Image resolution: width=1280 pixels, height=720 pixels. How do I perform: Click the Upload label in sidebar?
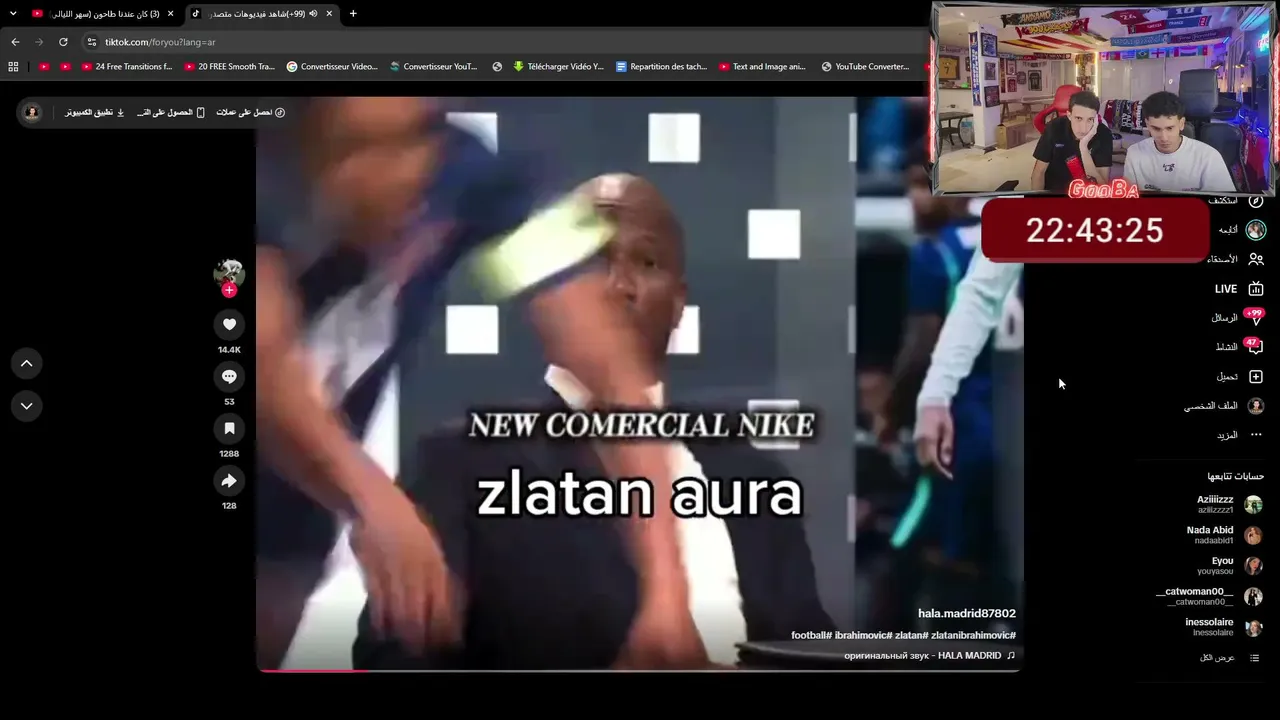(x=1227, y=377)
